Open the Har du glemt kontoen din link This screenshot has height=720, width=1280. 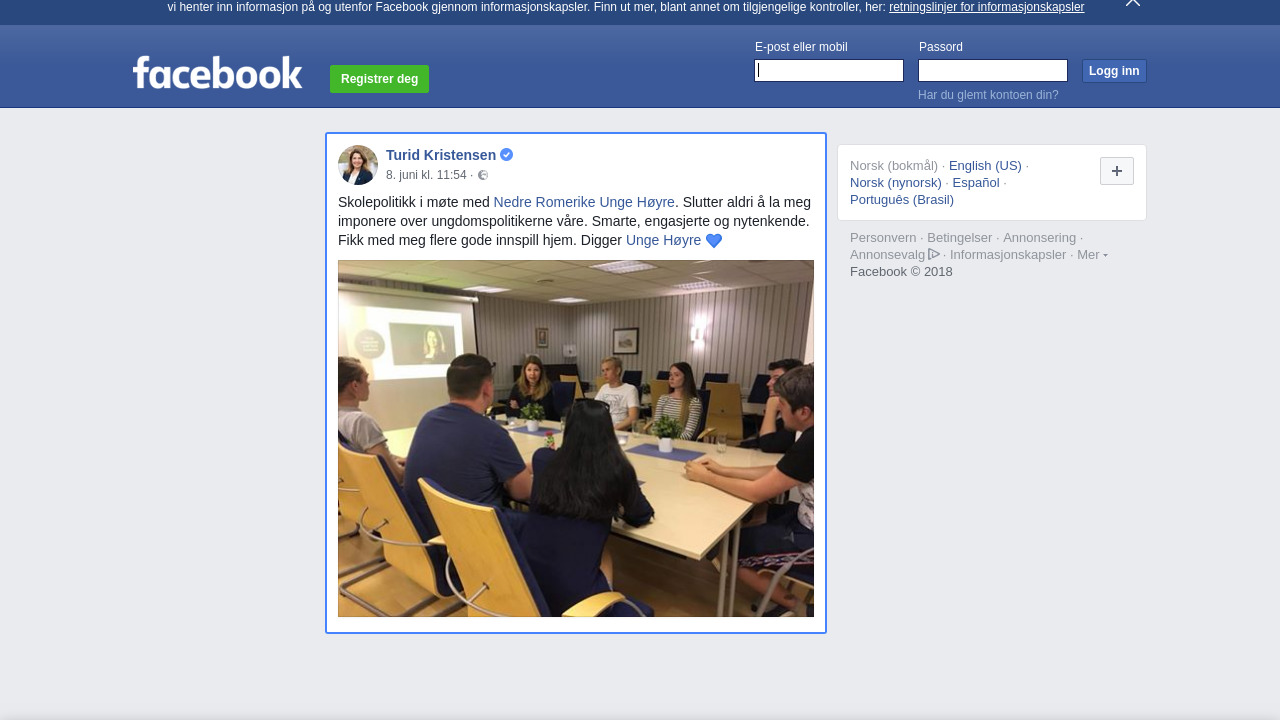[x=988, y=95]
